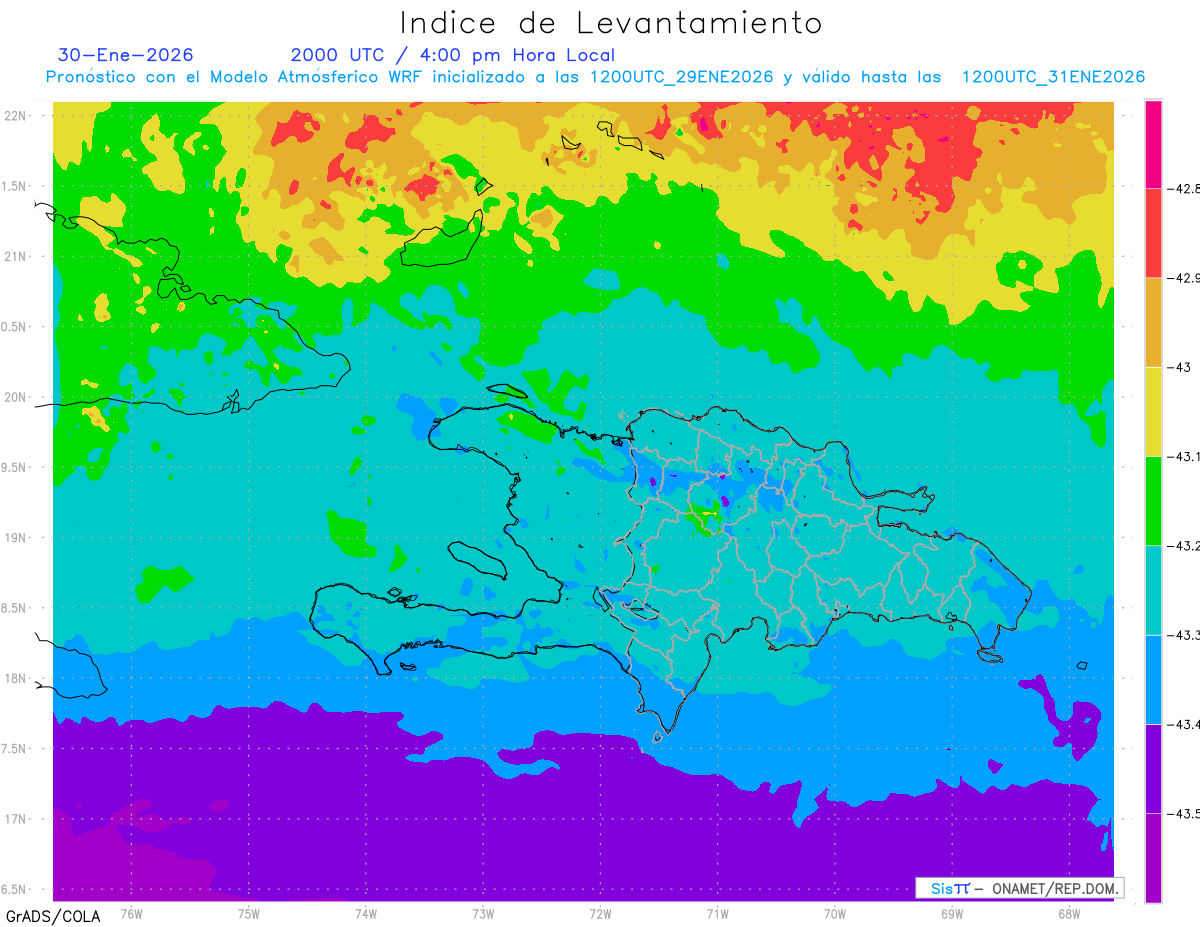Pick the red legend swatch below -42.8
Screen dimensions: 1200x927
click(x=1153, y=233)
